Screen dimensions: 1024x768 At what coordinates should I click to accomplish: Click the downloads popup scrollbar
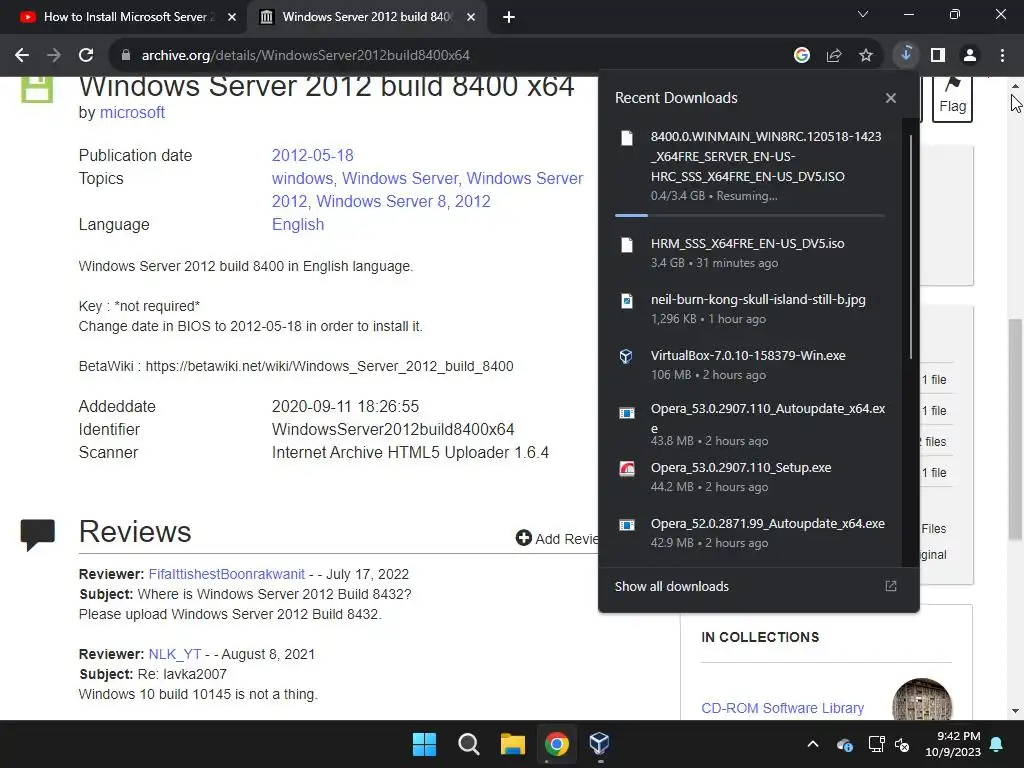(911, 247)
